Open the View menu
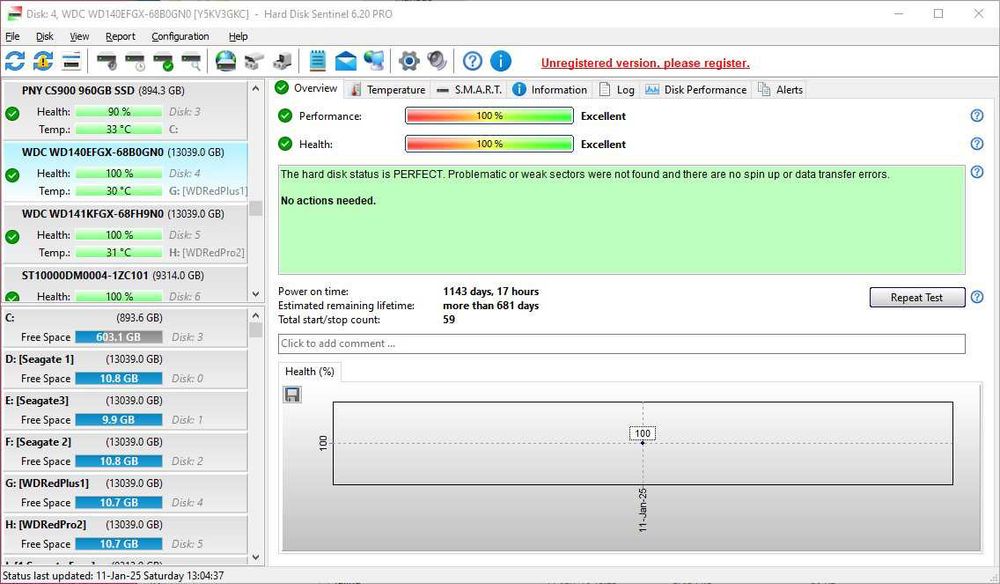This screenshot has height=584, width=1000. (79, 36)
